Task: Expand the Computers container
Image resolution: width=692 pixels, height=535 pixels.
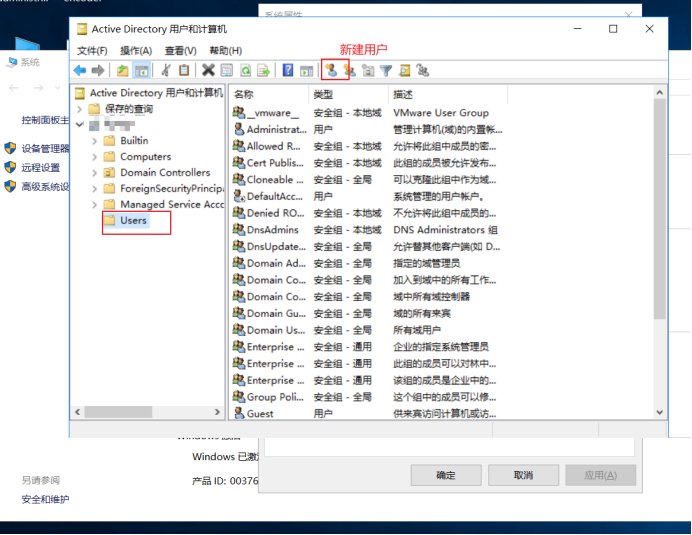Action: click(x=94, y=157)
